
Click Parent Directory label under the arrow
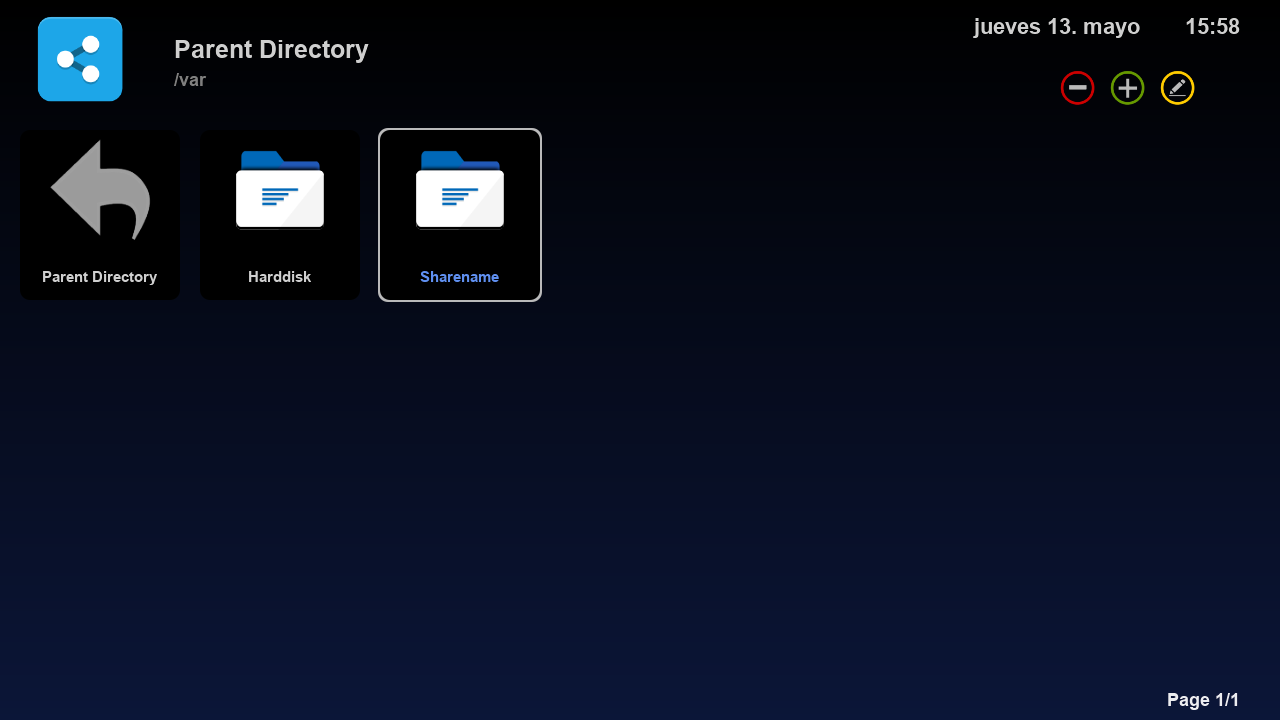pos(99,277)
